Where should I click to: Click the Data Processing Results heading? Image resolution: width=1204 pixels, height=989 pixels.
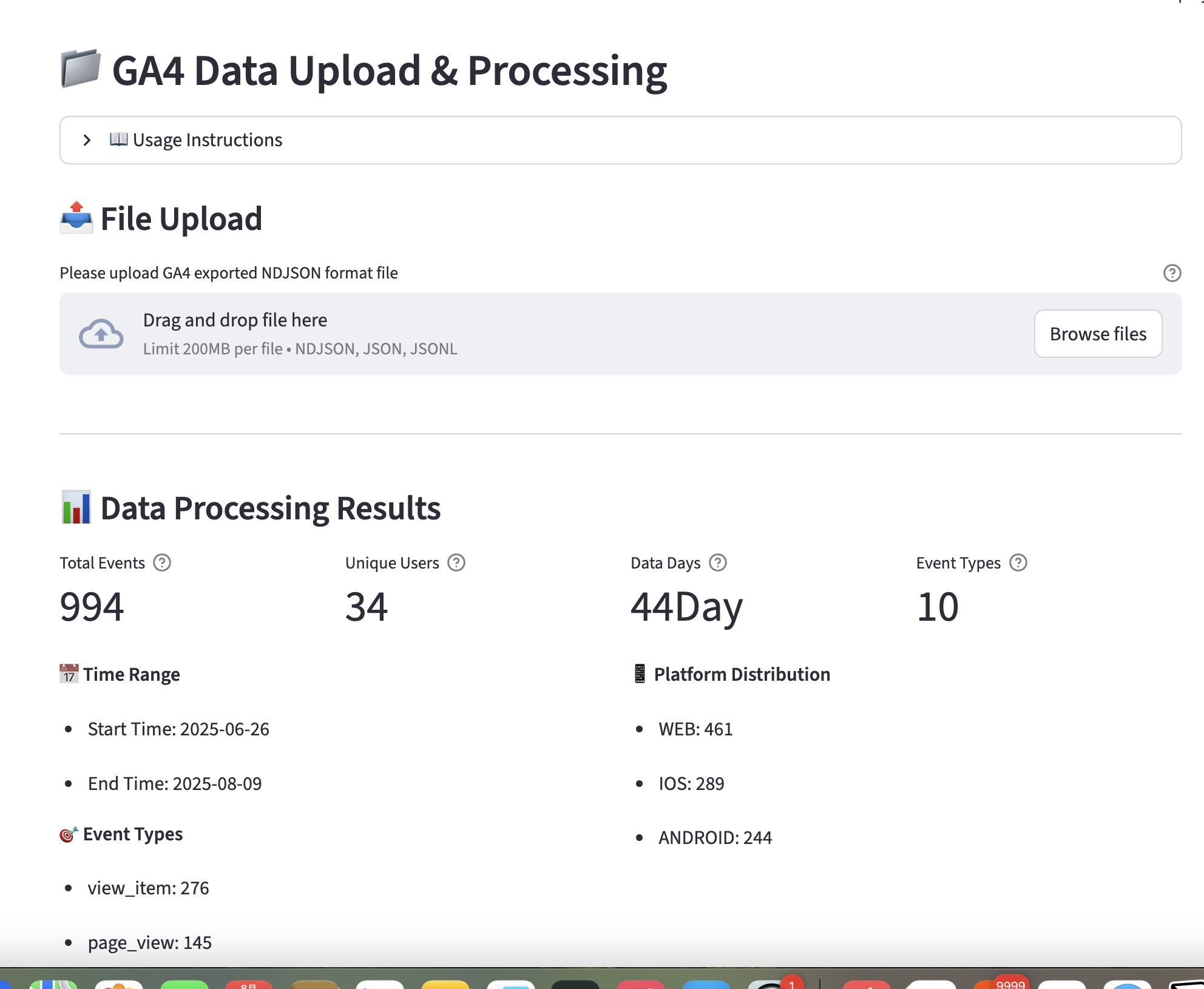[x=270, y=508]
